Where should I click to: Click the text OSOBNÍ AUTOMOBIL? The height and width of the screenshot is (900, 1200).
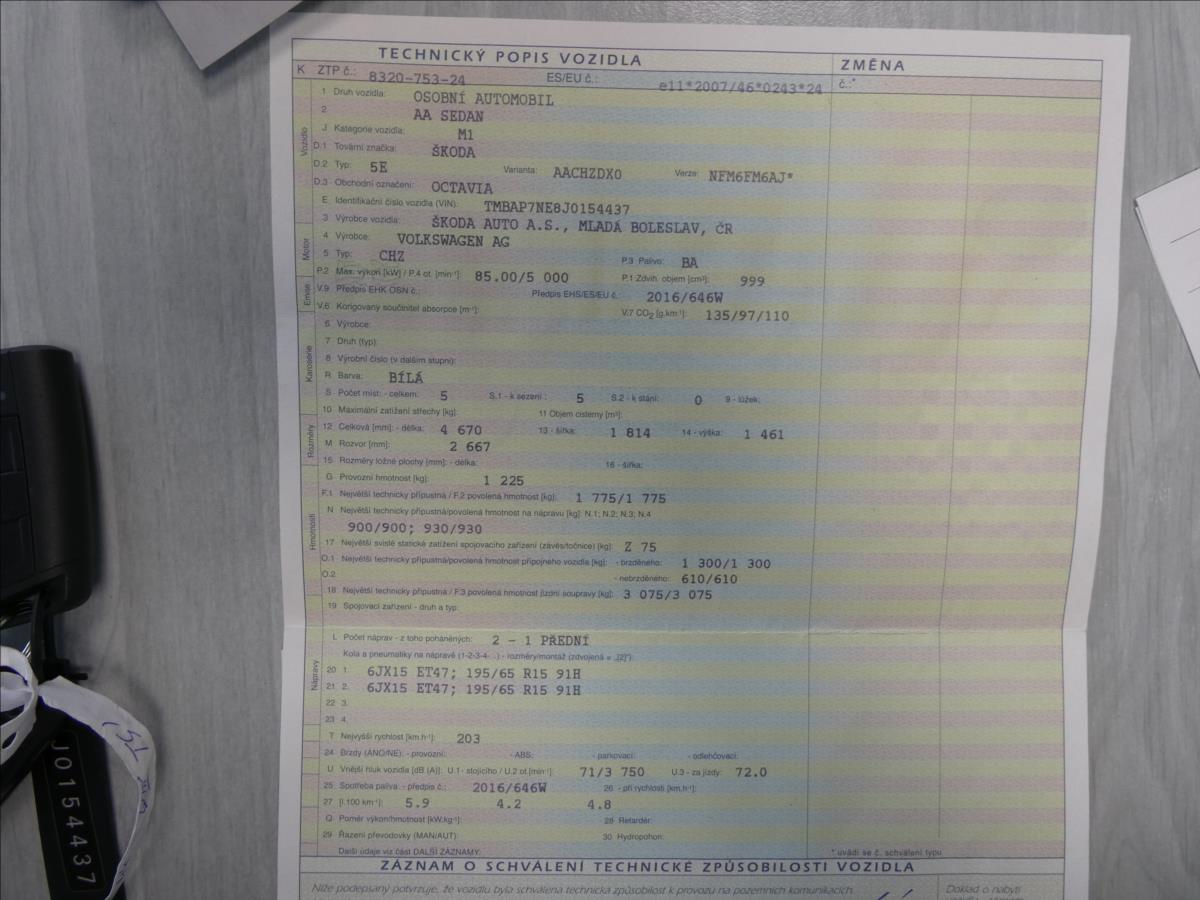point(483,100)
